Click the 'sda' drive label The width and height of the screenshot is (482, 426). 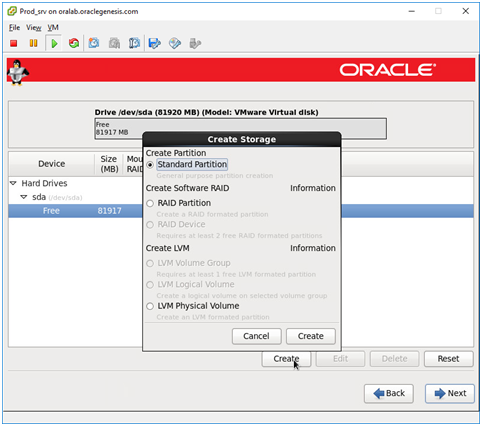tap(39, 197)
